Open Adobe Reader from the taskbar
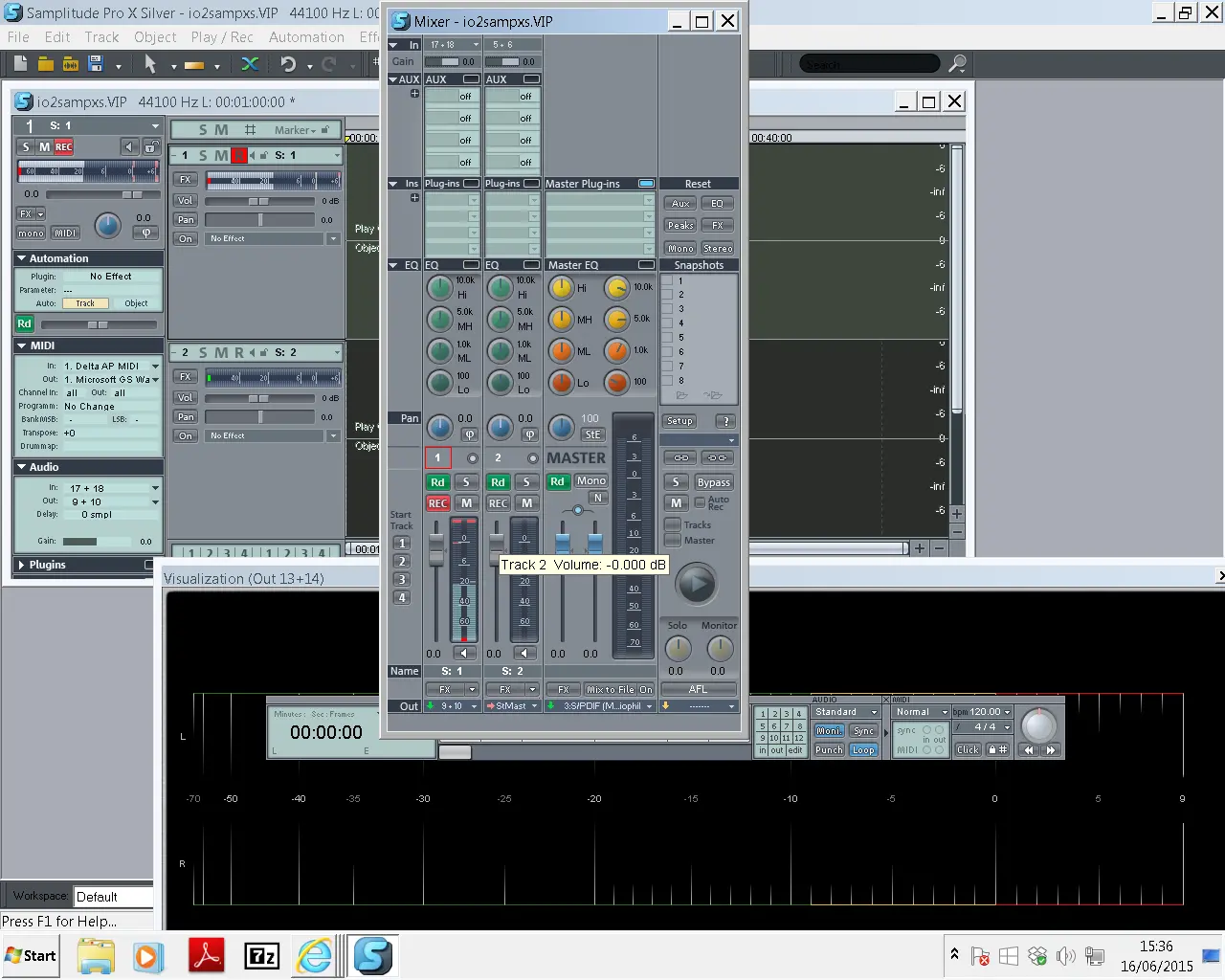Screen dimensions: 1225x980 [206, 955]
